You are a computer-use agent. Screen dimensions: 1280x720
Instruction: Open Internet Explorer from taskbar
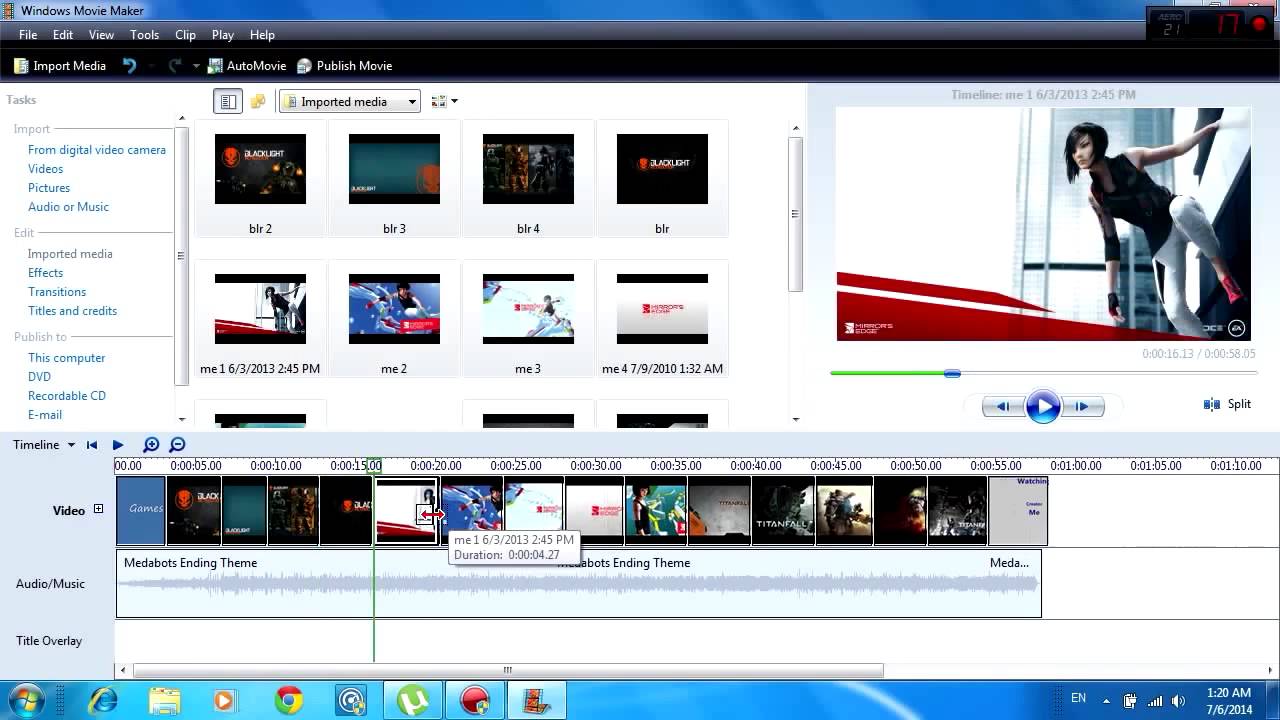(x=102, y=700)
